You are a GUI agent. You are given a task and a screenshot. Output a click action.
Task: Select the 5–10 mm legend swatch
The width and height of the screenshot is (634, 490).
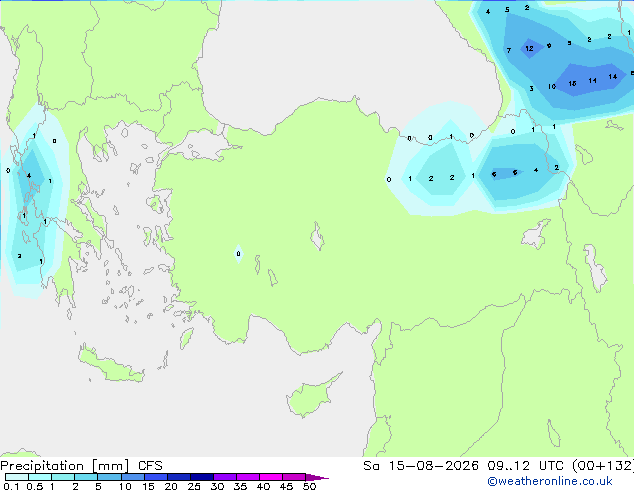109,477
